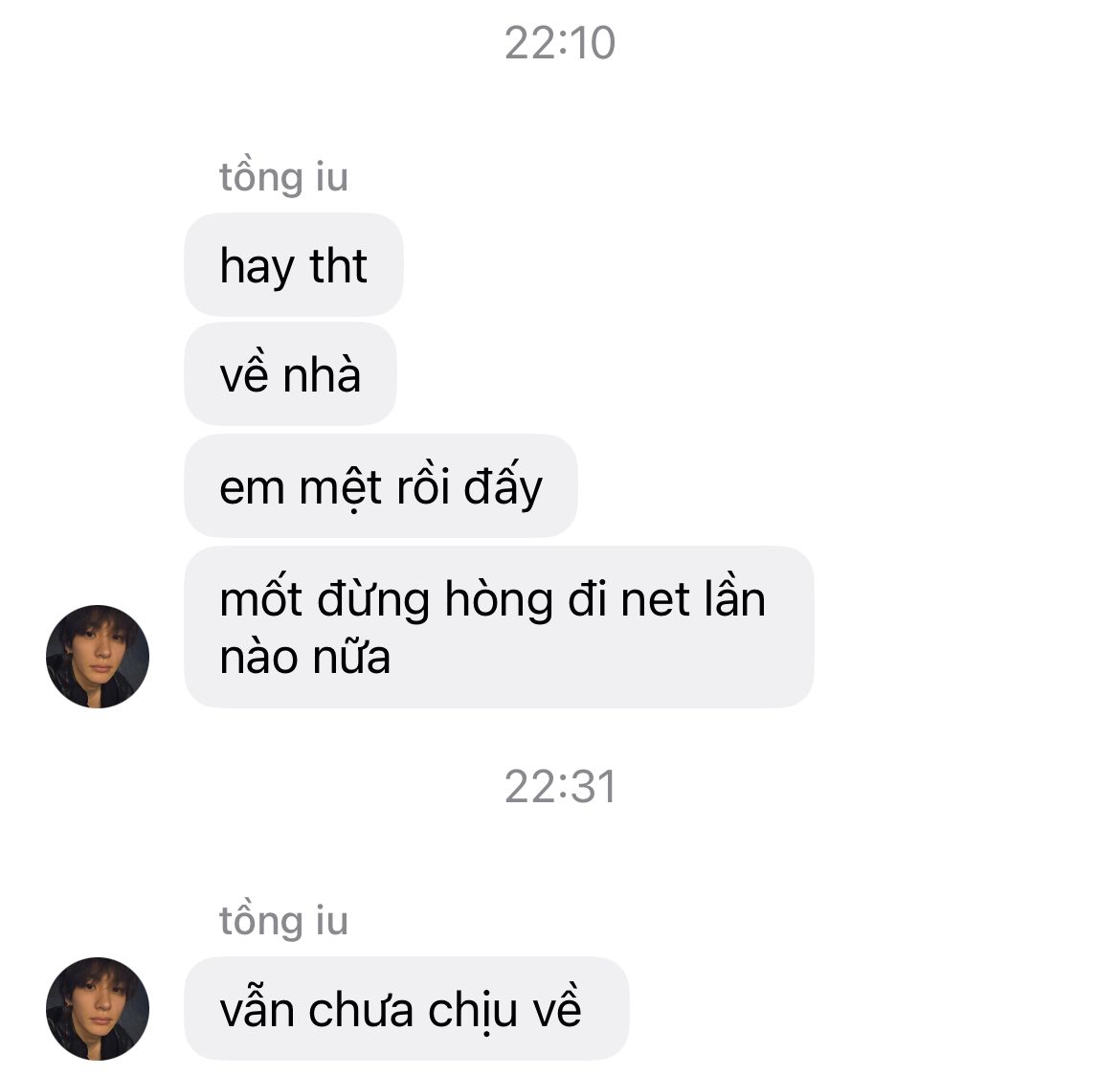Image resolution: width=1120 pixels, height=1076 pixels.
Task: Click the words 'nào nữa' on the second line
Action: click(305, 658)
